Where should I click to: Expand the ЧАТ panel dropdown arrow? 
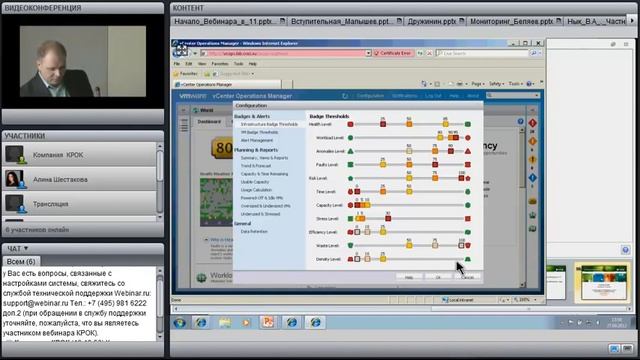[x=26, y=248]
